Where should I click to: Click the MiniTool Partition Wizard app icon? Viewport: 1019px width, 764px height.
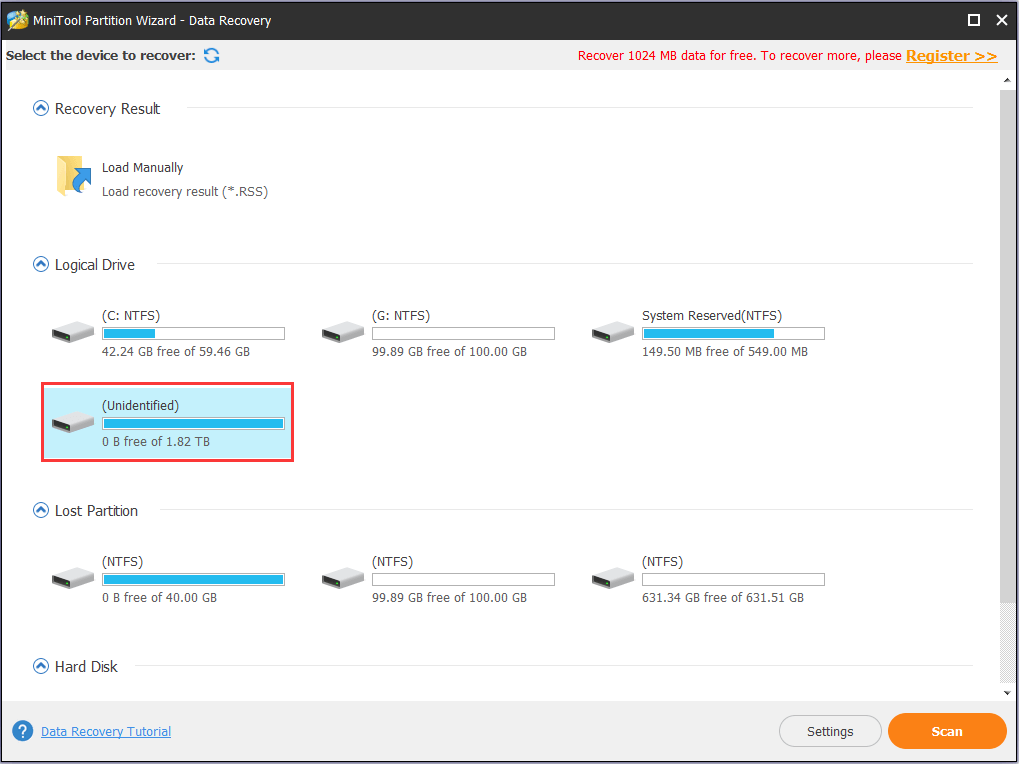coord(18,20)
